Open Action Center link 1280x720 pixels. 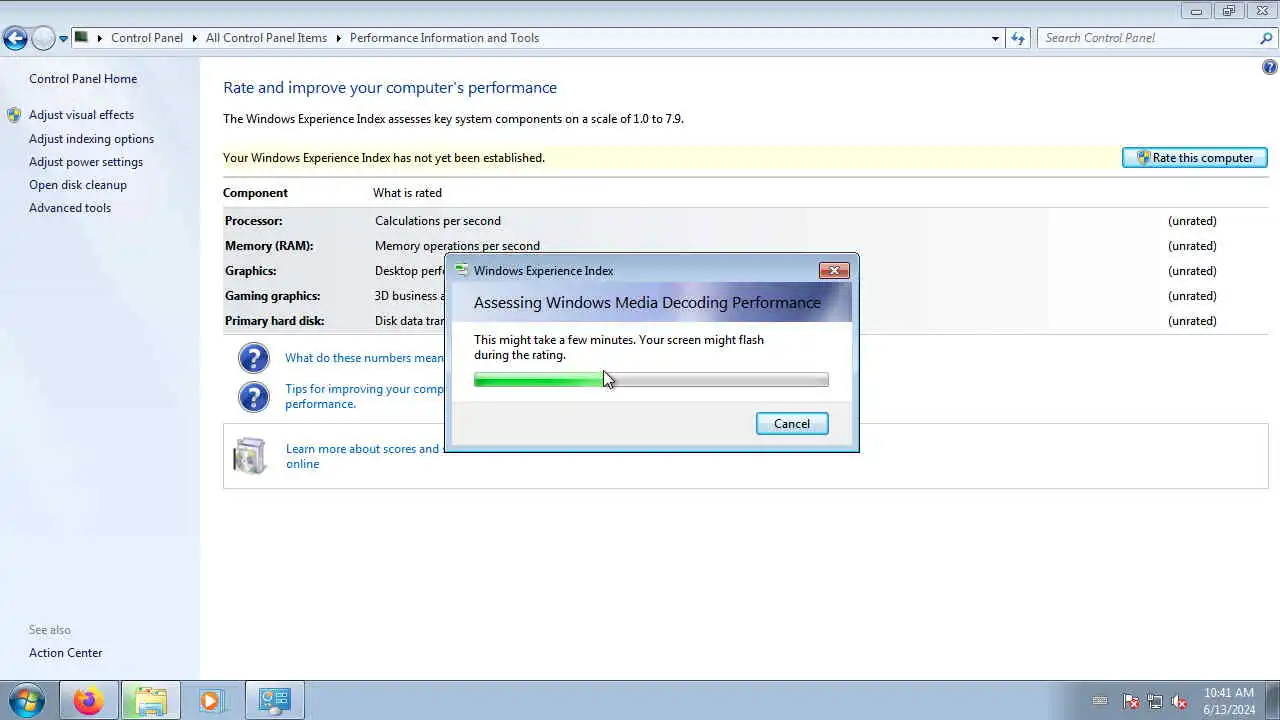point(65,653)
